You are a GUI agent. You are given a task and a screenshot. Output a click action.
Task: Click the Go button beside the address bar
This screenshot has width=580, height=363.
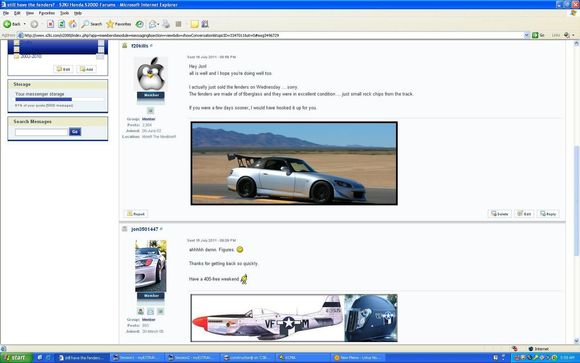(538, 35)
